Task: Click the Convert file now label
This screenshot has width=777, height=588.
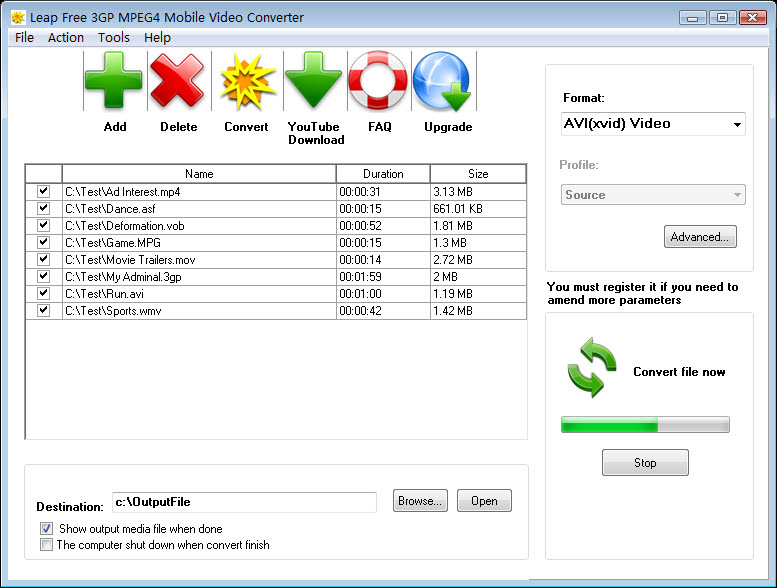Action: 679,372
